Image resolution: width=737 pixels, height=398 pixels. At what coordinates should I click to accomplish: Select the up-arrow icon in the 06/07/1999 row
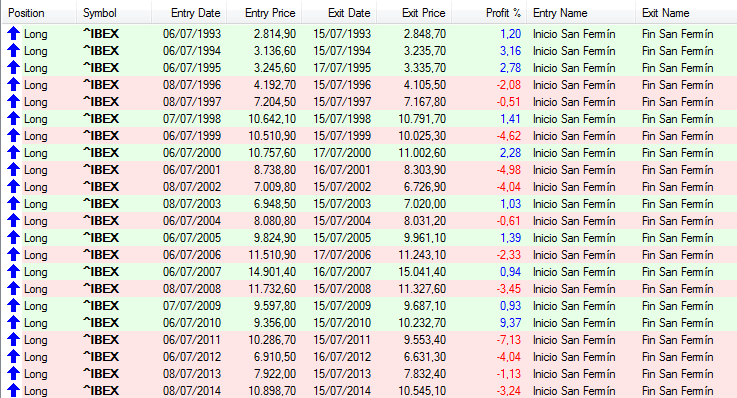pyautogui.click(x=13, y=136)
